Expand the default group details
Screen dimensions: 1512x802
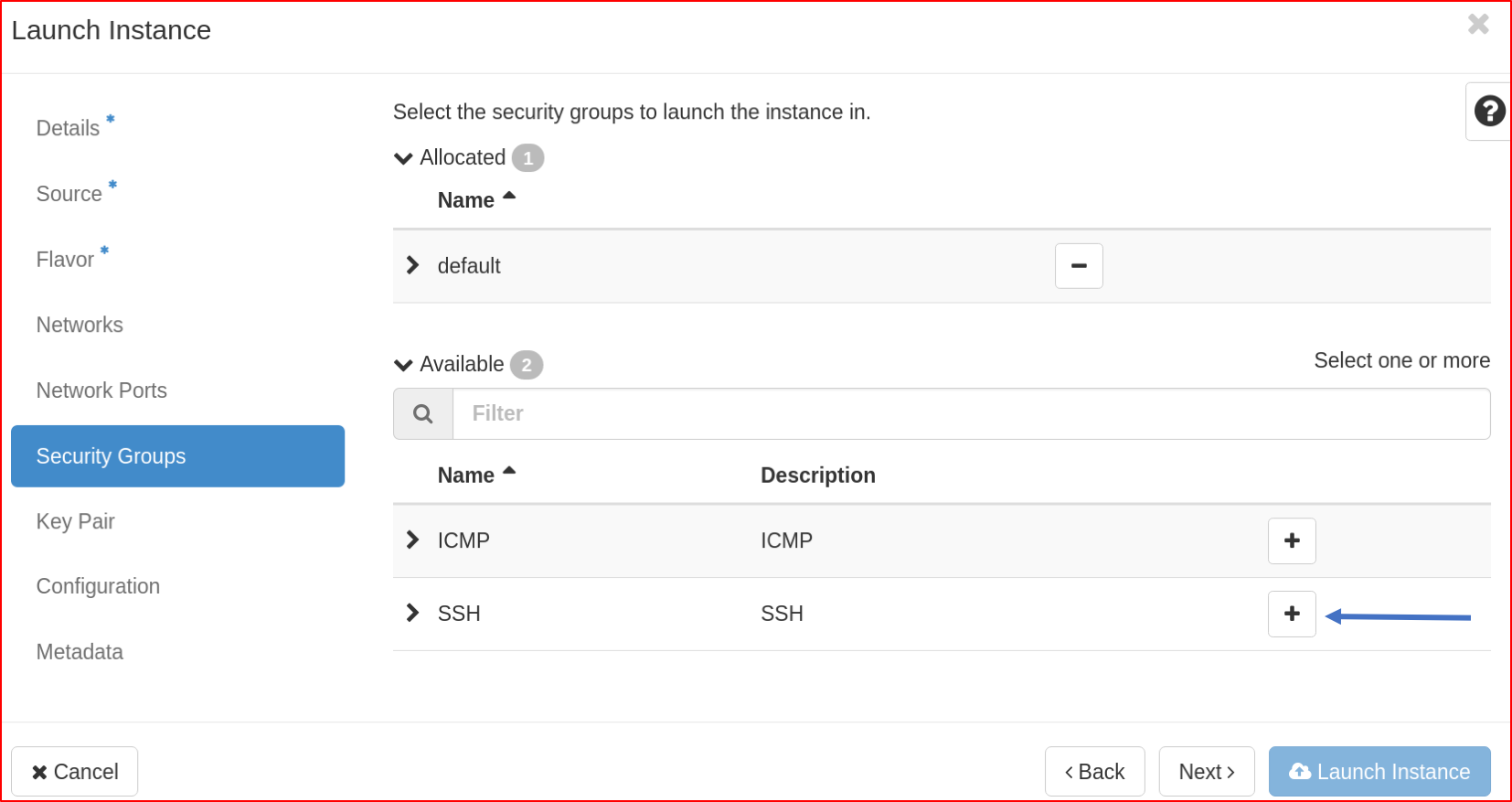pos(413,265)
